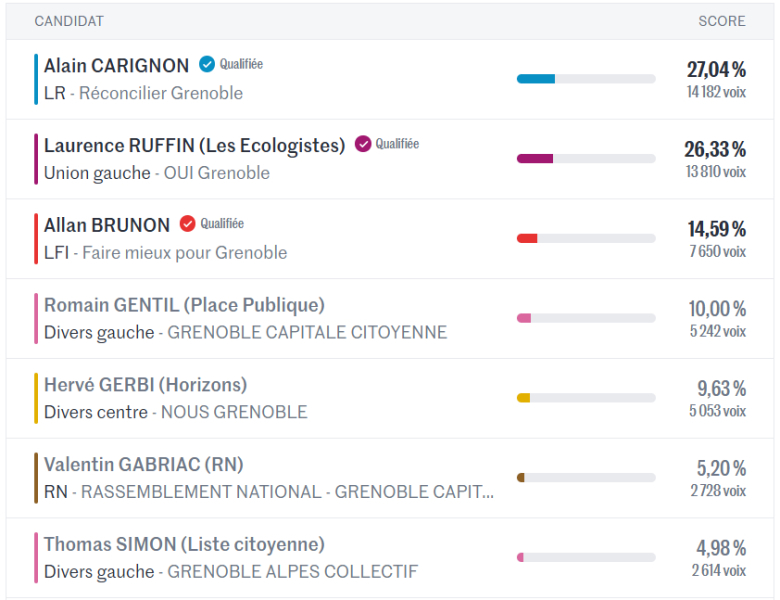Select the Thomas SIMON (Liste citoyenne) name

pyautogui.click(x=184, y=545)
